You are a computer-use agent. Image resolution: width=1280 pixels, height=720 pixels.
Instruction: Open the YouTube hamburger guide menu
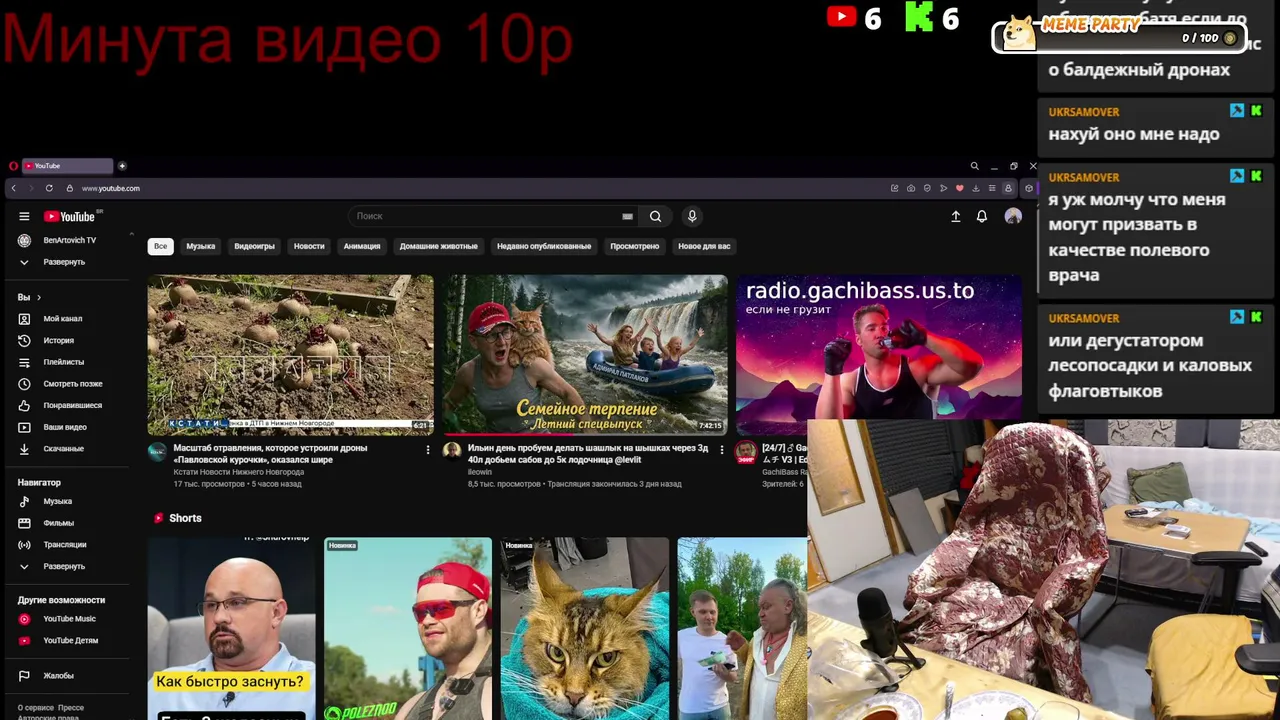(24, 216)
